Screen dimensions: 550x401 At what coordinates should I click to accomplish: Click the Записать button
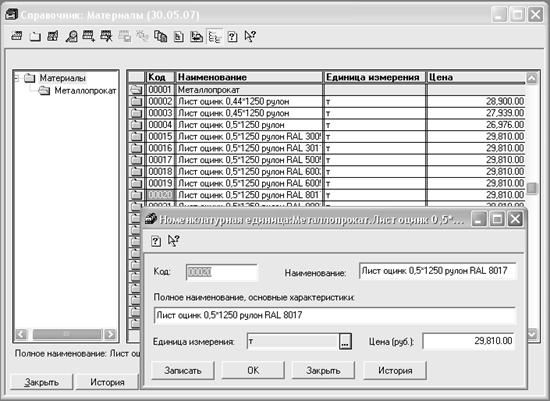(x=183, y=370)
